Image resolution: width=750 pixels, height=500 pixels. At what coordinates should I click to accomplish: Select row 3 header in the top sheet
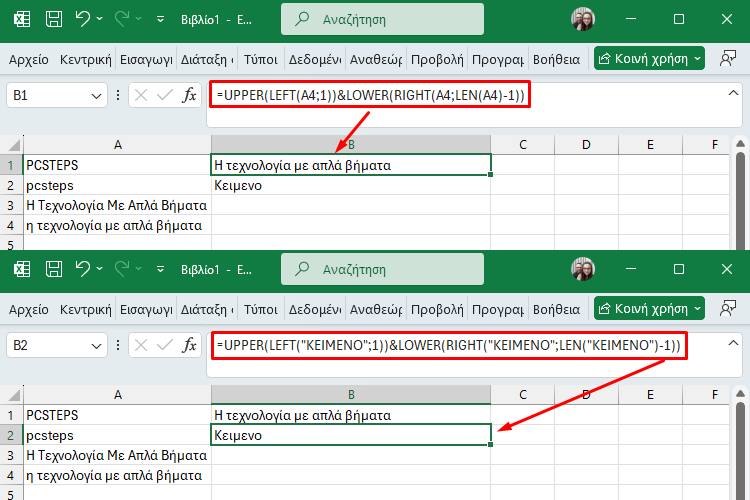(x=11, y=205)
